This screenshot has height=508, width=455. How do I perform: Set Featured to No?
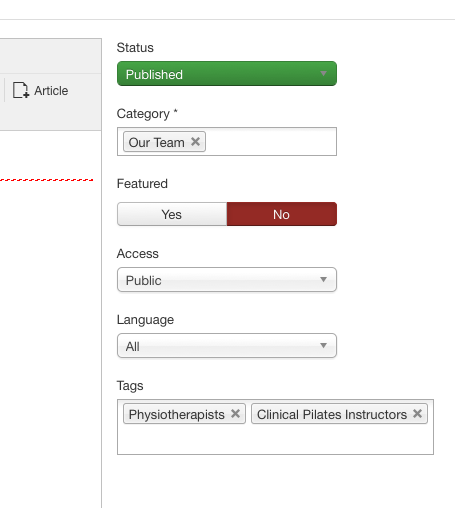[282, 214]
